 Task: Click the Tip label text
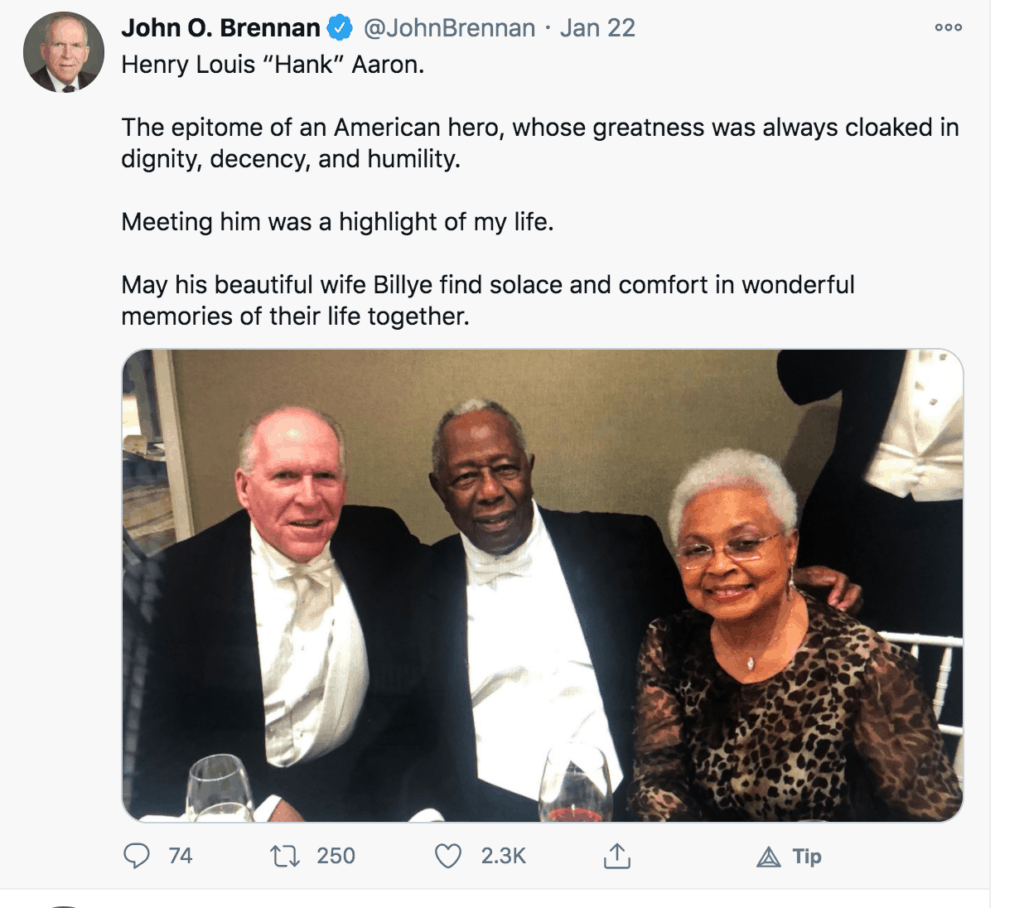(807, 856)
